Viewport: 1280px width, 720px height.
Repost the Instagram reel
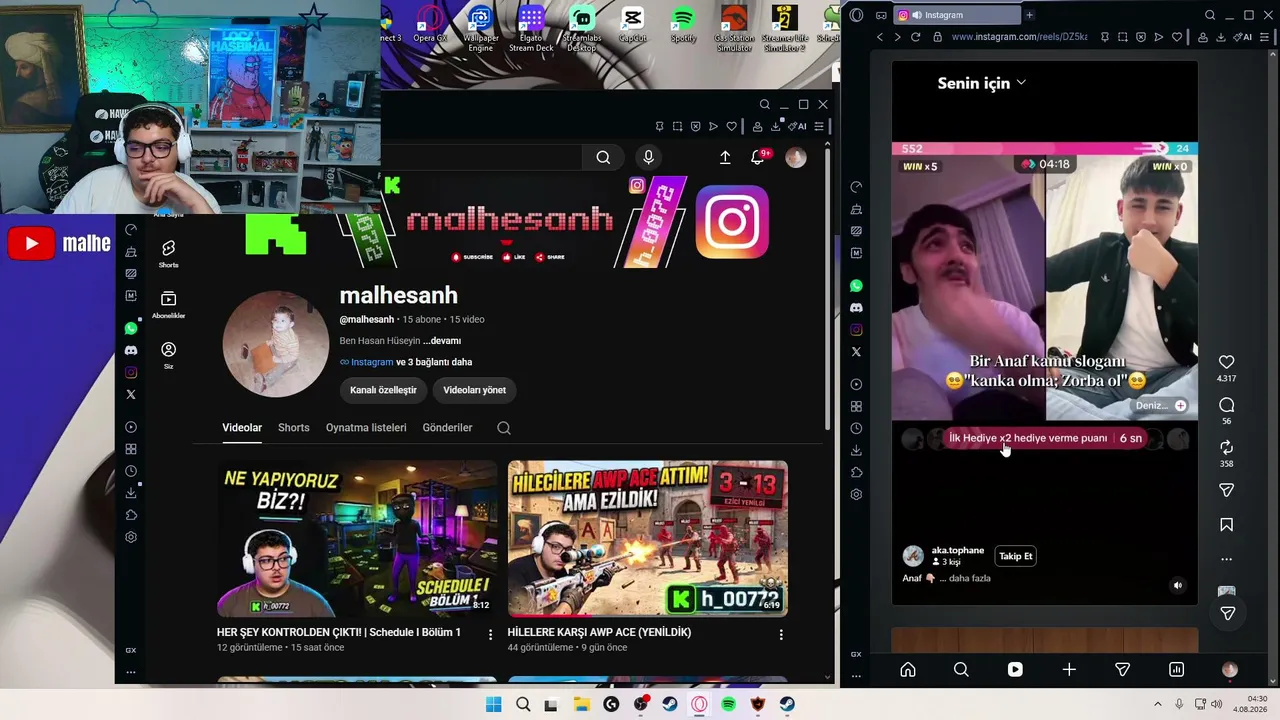[1226, 447]
